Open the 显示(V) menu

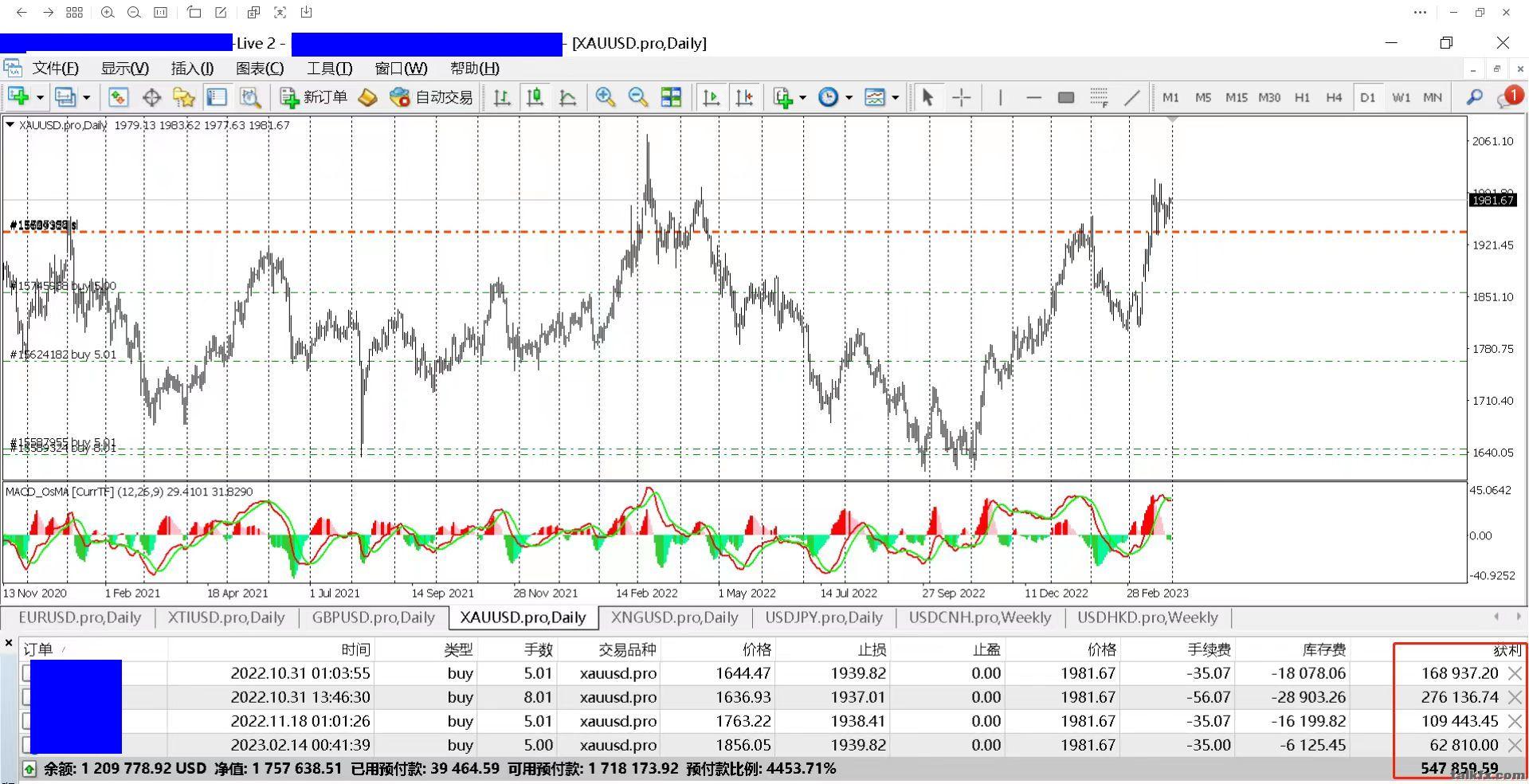124,69
